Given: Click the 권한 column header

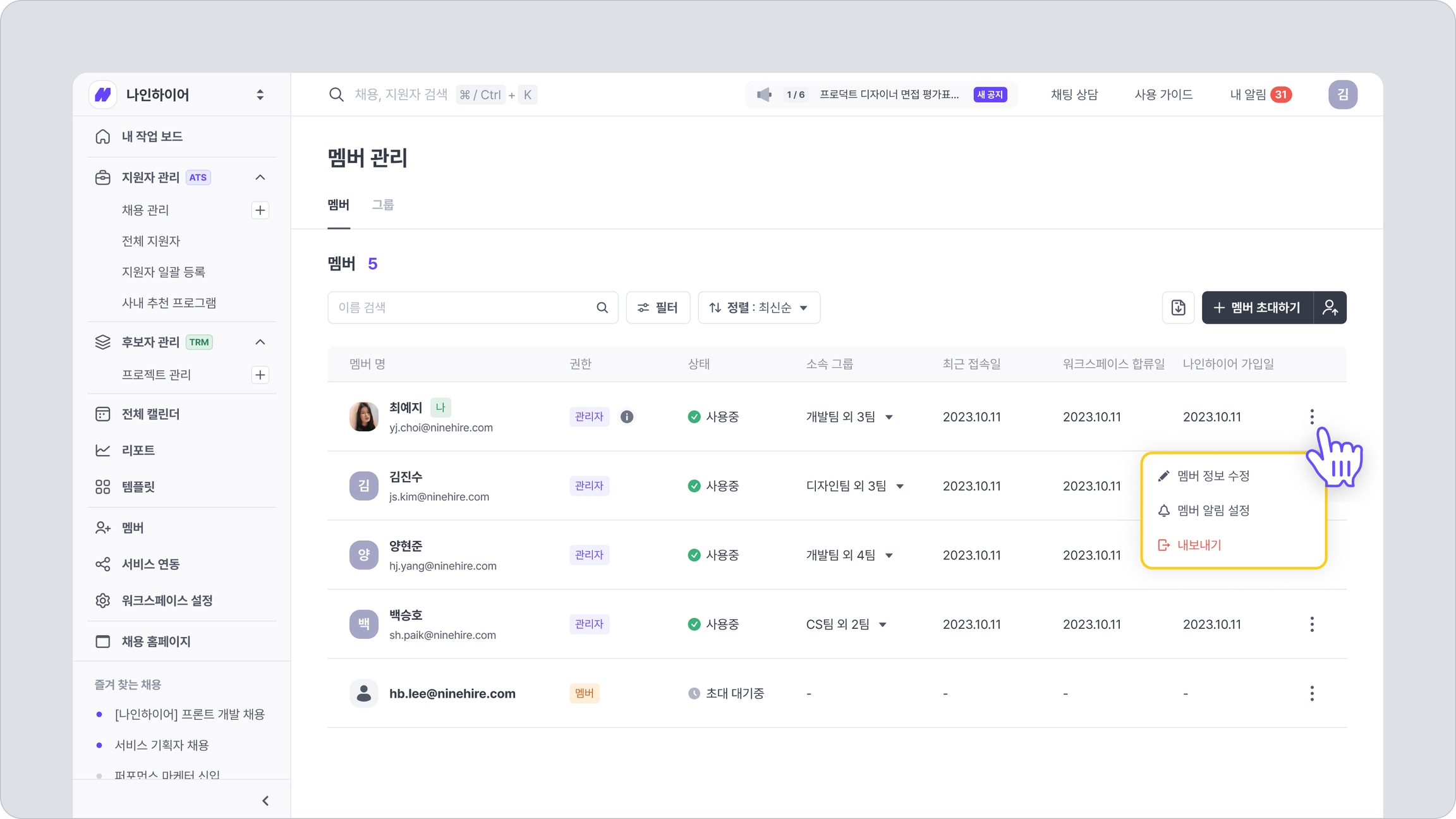Looking at the screenshot, I should [580, 364].
